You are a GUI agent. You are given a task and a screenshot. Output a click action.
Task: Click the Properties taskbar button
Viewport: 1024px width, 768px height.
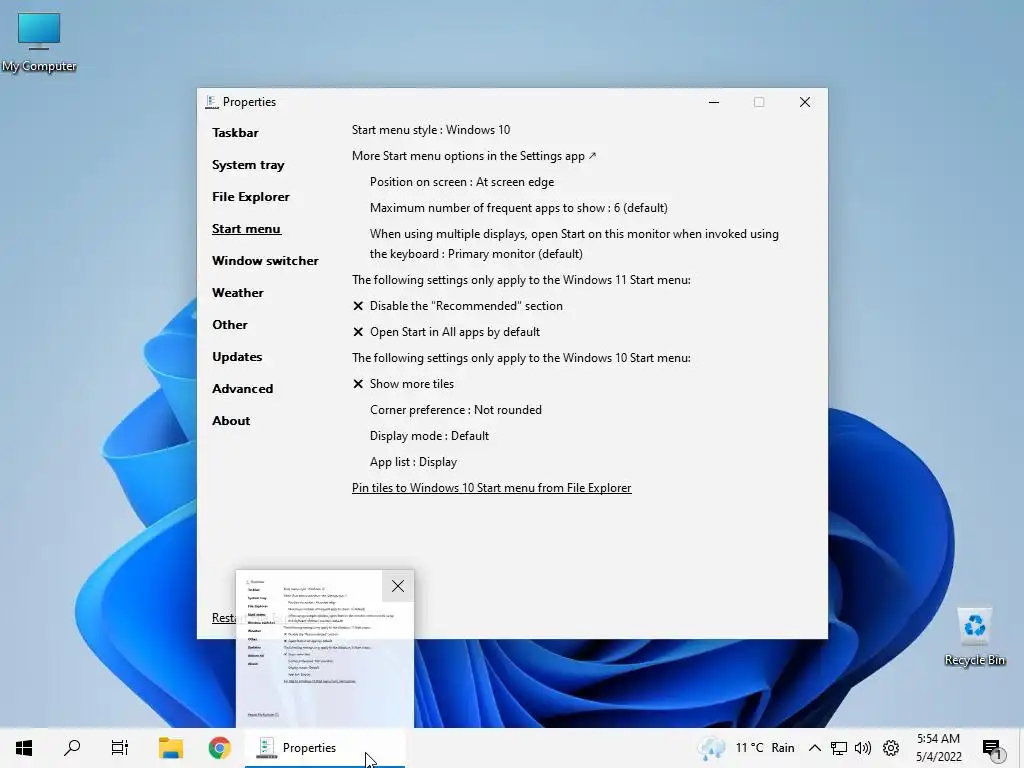(325, 748)
